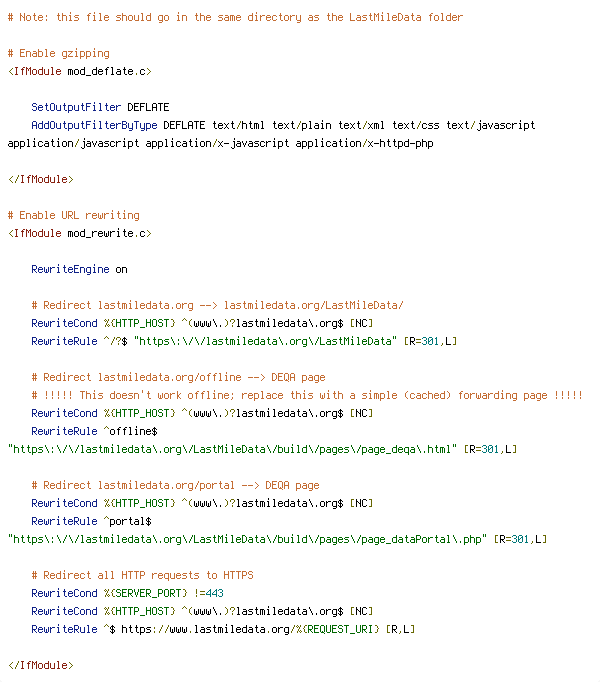600x682 pixels.
Task: Click the RewriteRule with %{REQUEST_URI}
Action: 223,629
